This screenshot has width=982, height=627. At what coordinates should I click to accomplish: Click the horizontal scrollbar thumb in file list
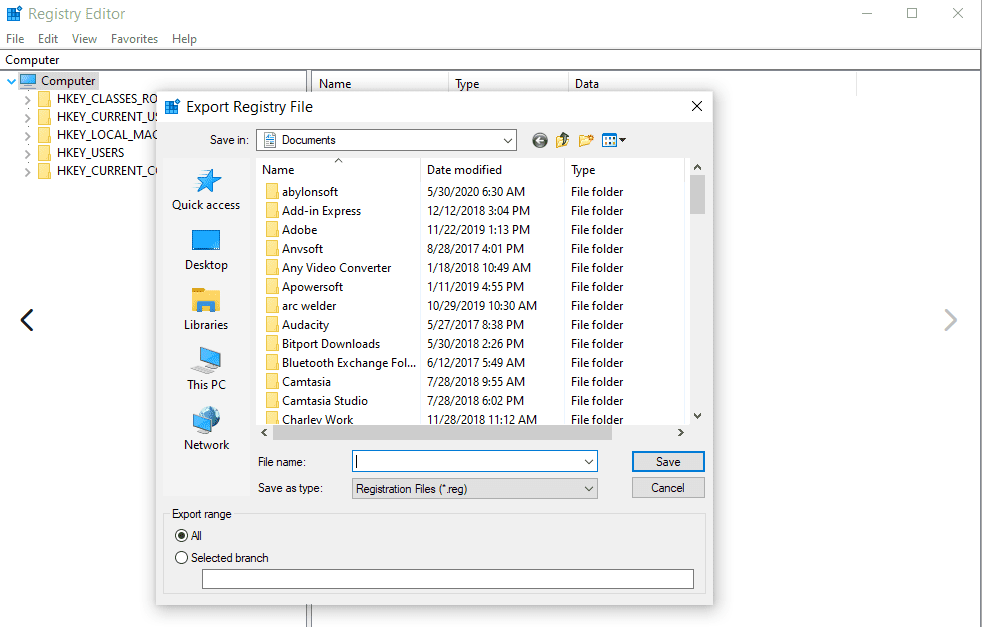click(442, 433)
